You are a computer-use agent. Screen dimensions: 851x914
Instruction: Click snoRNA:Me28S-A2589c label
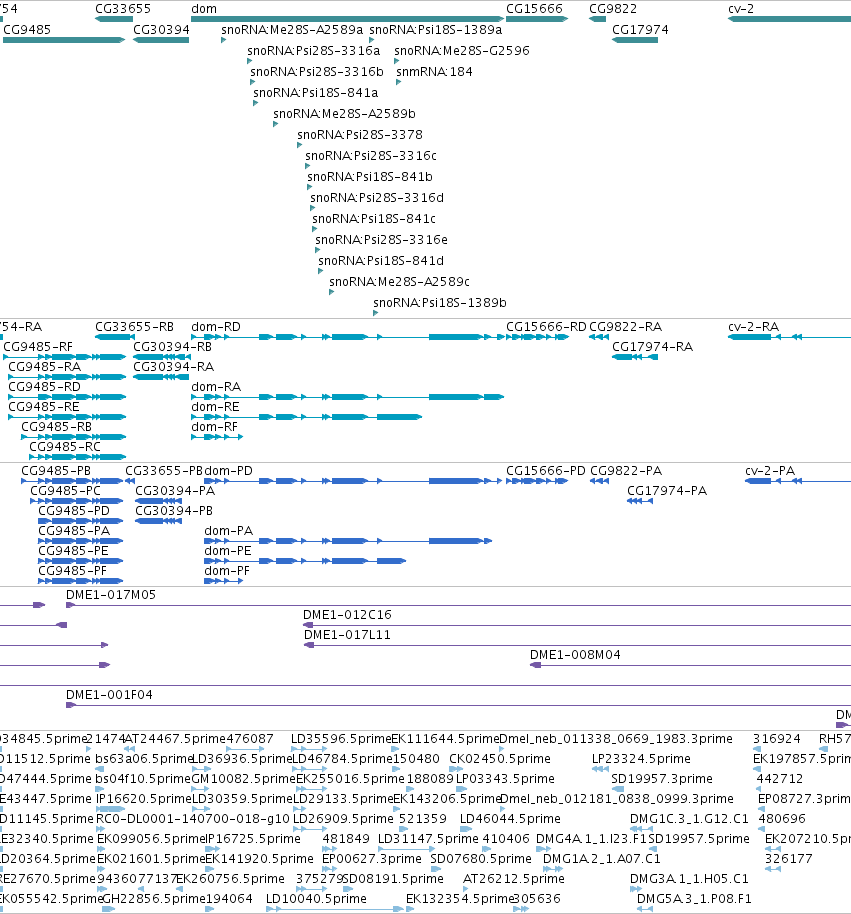click(399, 282)
